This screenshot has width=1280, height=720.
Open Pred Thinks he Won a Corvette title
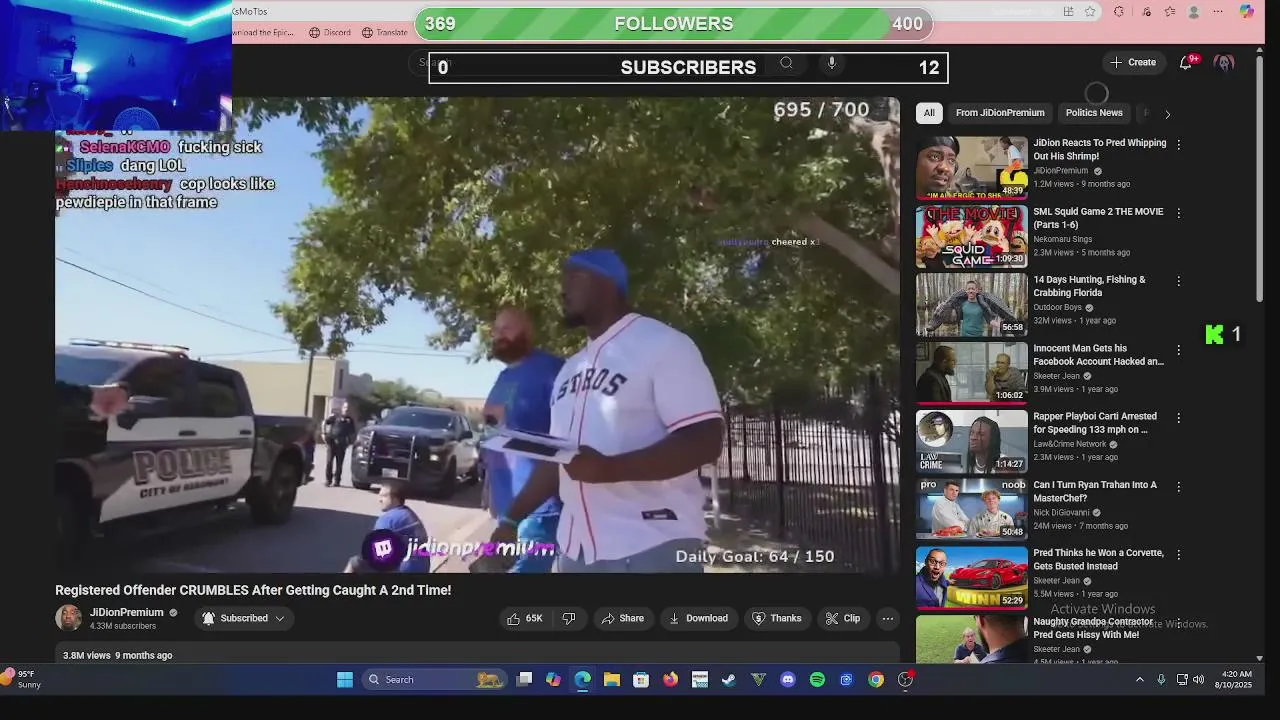tap(1098, 559)
